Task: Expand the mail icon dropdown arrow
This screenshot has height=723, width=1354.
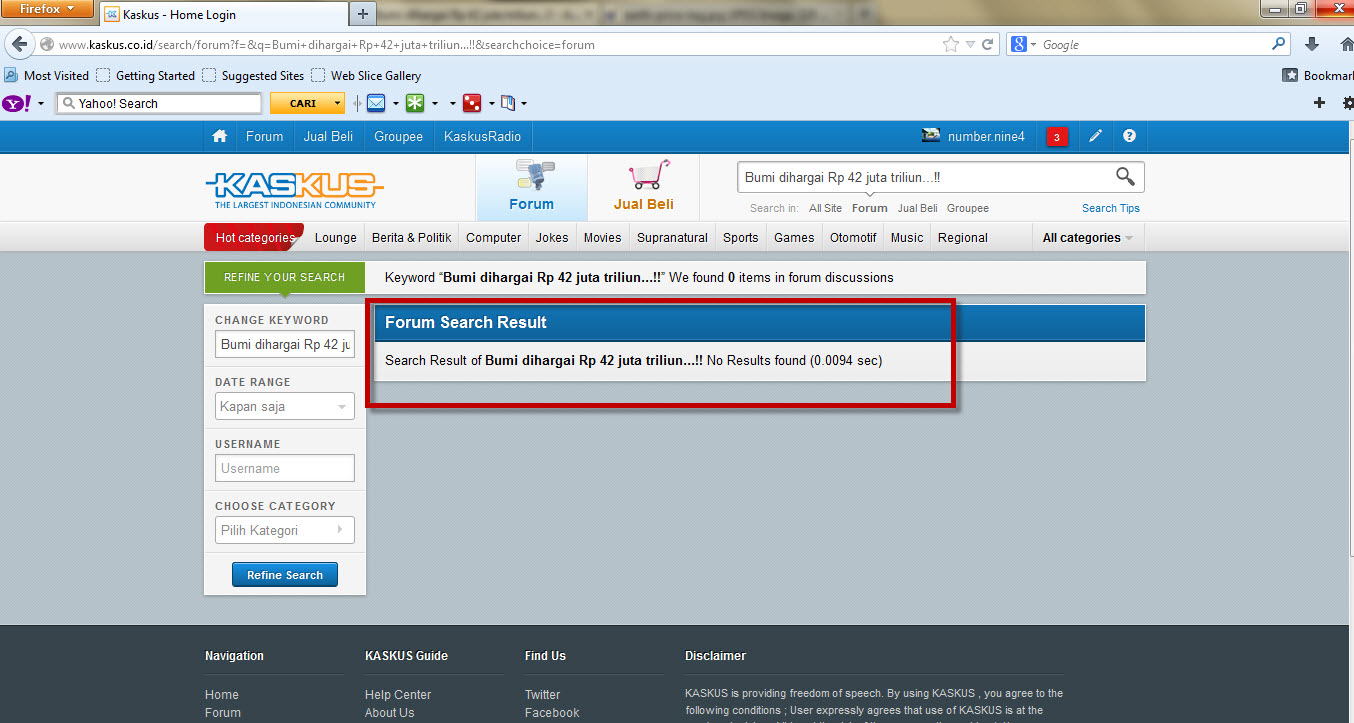Action: [x=396, y=104]
